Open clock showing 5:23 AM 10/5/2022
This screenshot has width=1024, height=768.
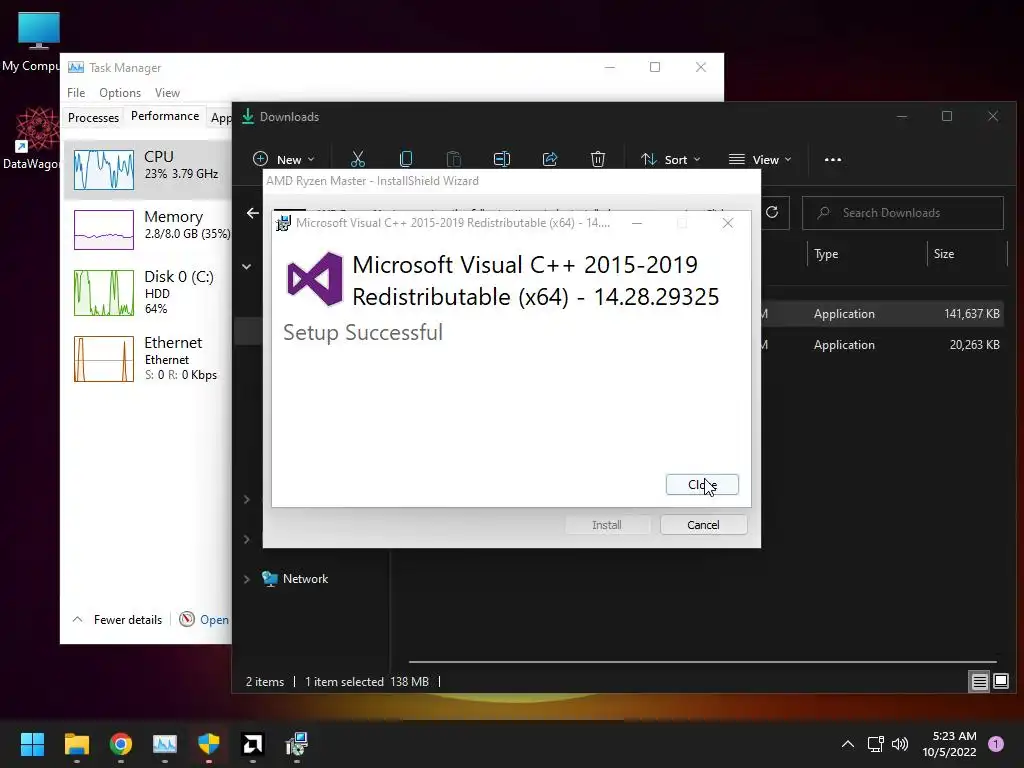pos(949,744)
